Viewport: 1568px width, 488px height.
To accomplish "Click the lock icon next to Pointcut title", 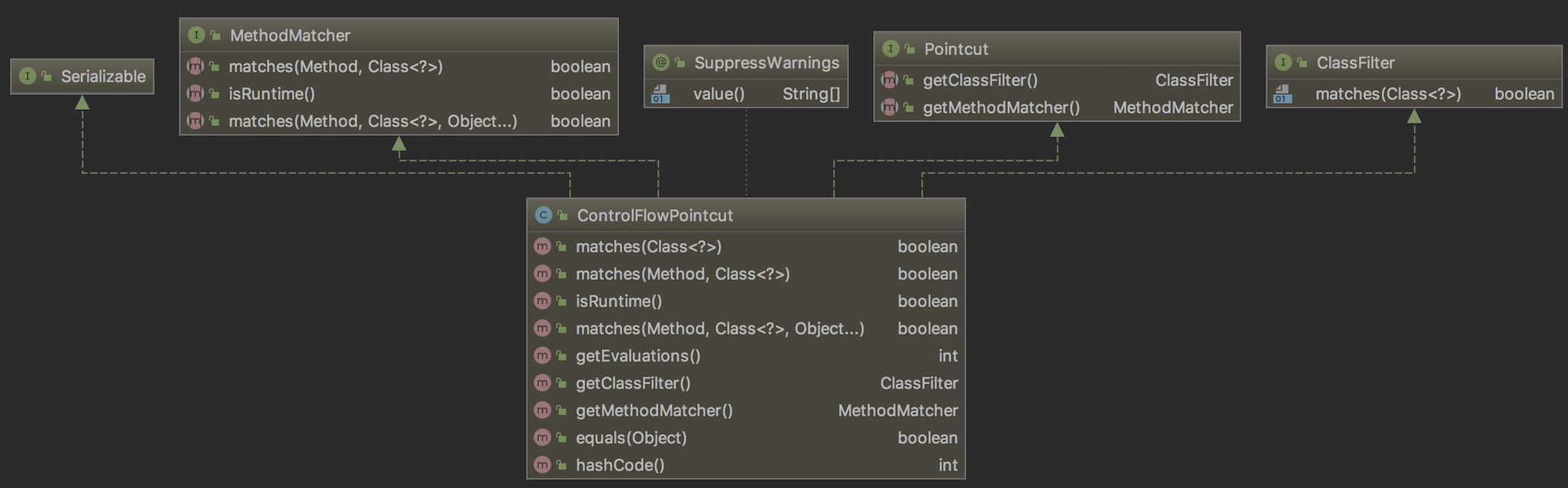I will pos(910,49).
